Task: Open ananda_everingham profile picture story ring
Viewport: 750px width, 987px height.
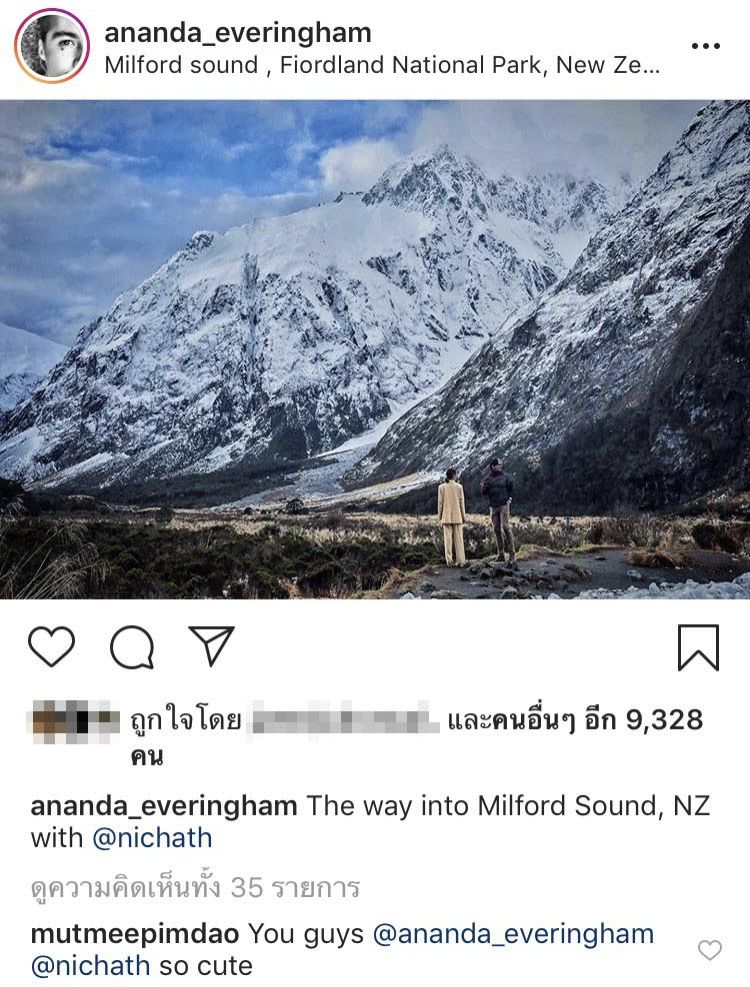Action: 52,46
